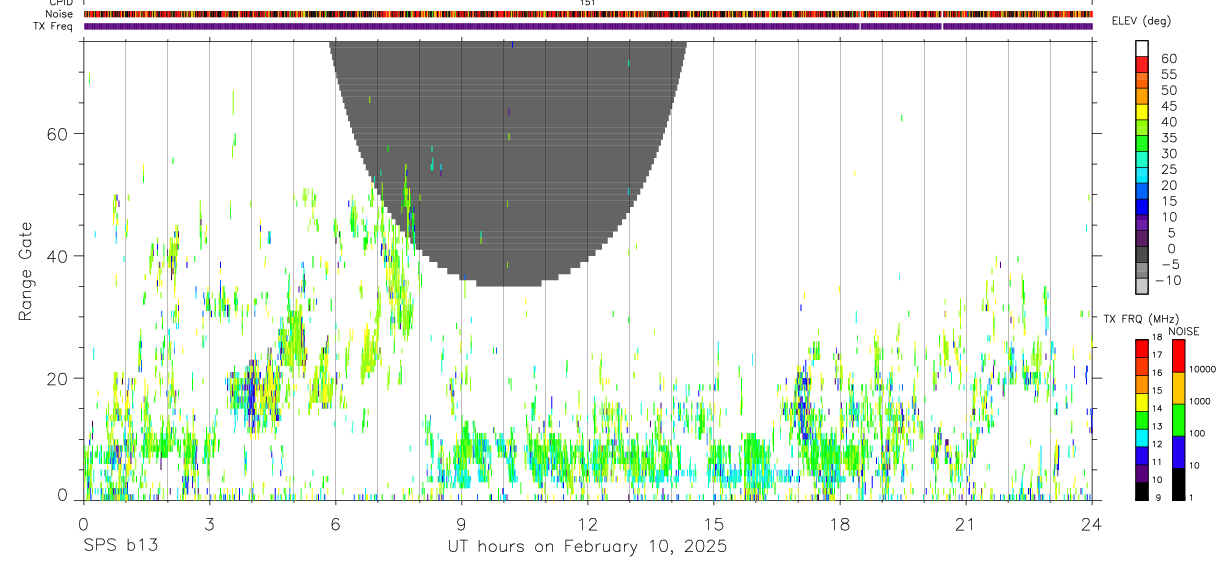Click the multicolored Noise strip bar

[588, 14]
